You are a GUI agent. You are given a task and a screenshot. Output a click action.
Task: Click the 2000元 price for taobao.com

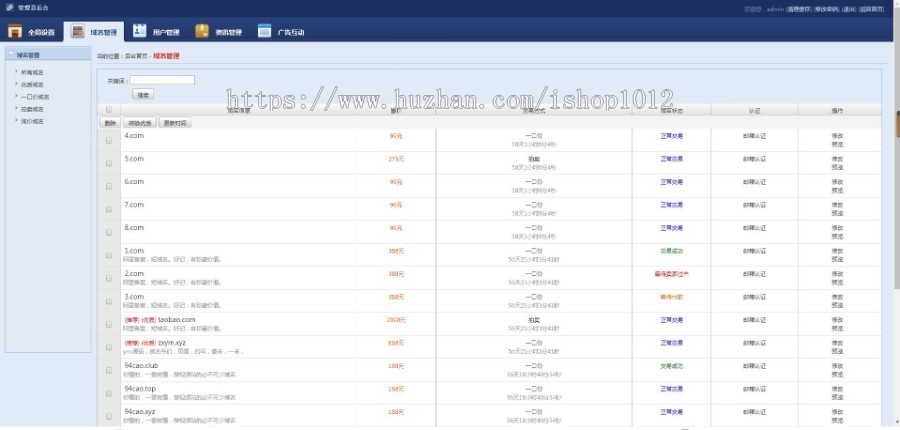pyautogui.click(x=396, y=320)
